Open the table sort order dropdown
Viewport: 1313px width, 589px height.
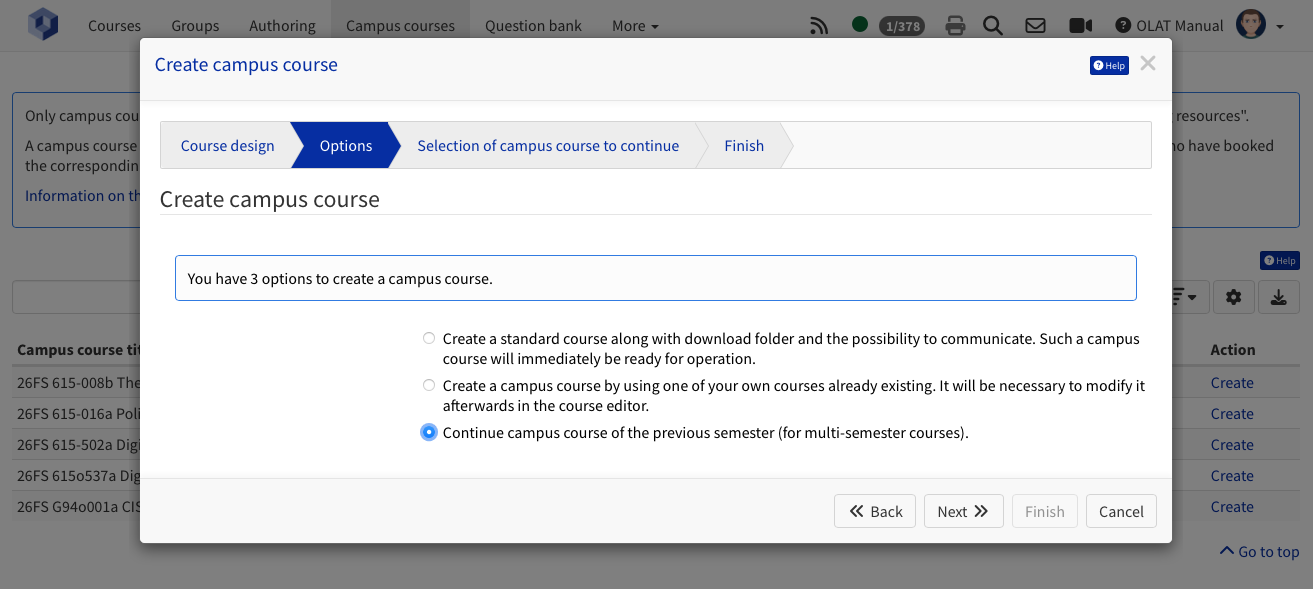coord(1186,297)
